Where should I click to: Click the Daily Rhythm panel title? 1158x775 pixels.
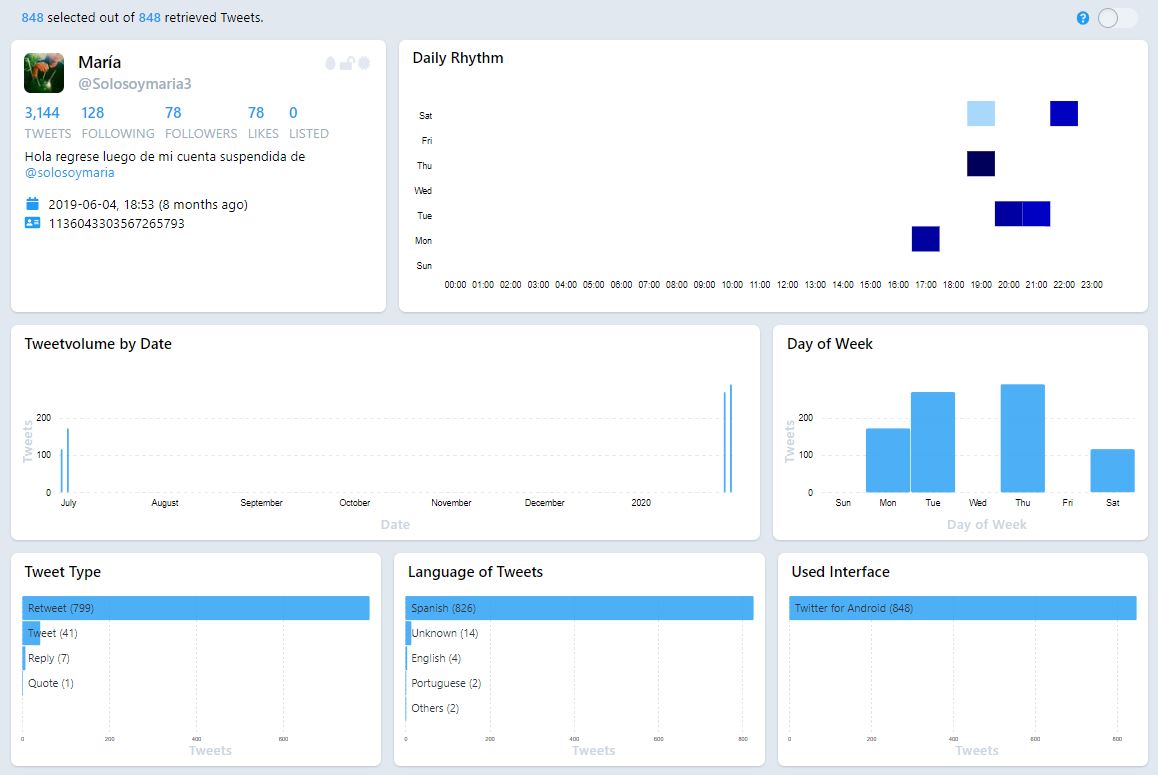tap(458, 58)
